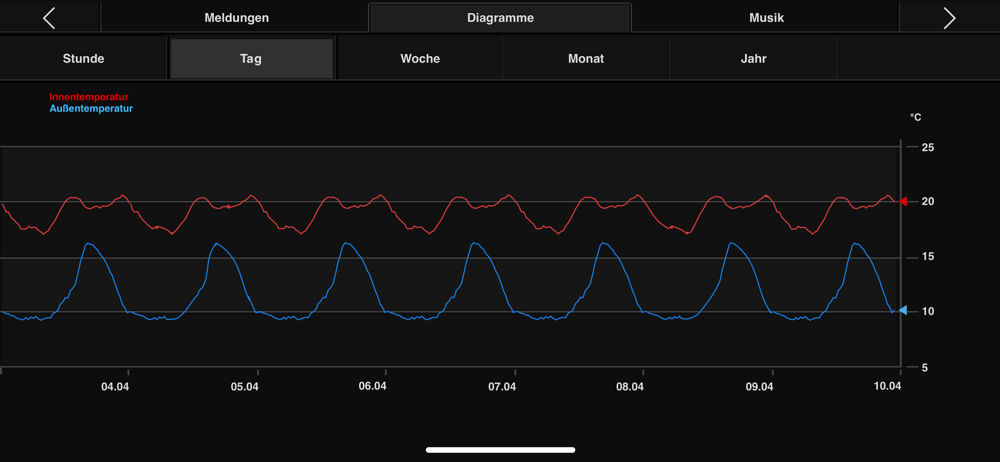Go back with the left arrow
This screenshot has height=462, width=1000.
pos(49,18)
